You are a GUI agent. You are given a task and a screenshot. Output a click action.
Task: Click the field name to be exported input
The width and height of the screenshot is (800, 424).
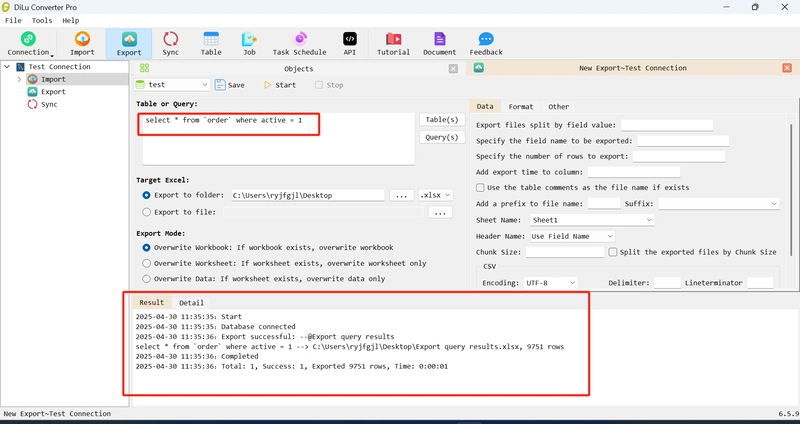(x=683, y=141)
